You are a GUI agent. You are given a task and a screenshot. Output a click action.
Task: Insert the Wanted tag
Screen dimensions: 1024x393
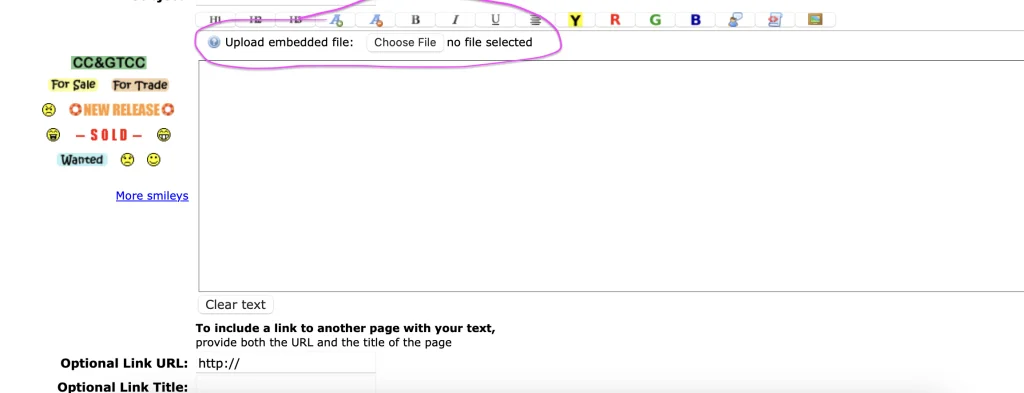pos(82,160)
